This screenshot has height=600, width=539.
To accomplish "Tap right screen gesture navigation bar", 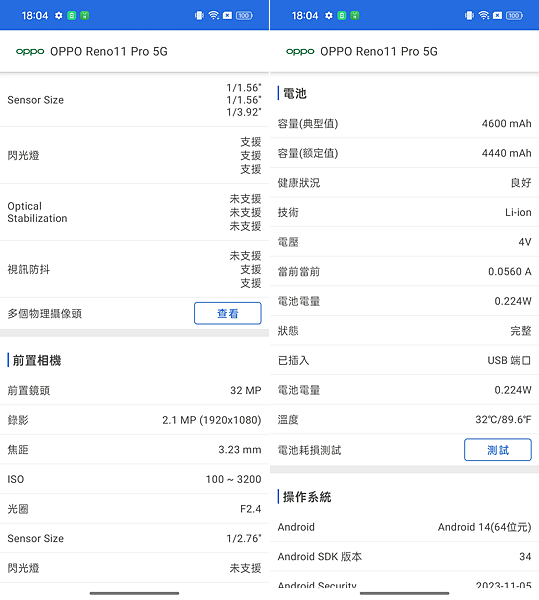I will [x=404, y=593].
